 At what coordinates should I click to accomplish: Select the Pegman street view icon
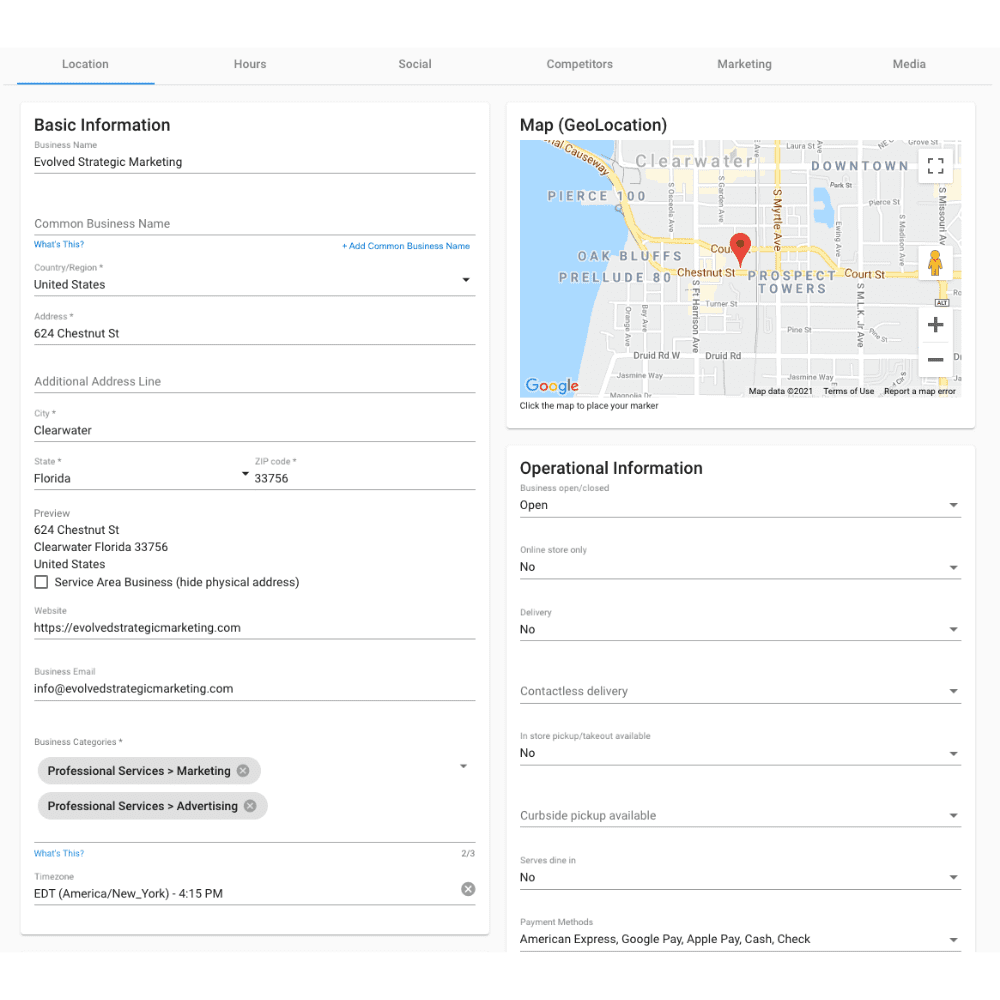click(x=935, y=262)
